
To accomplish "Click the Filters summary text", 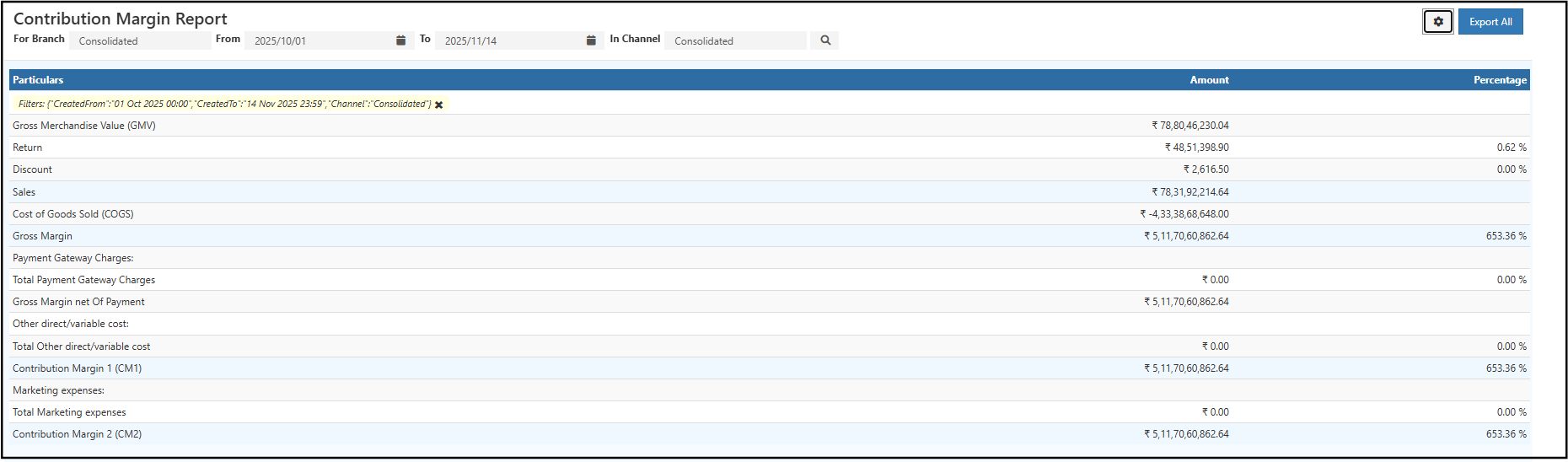I will [x=225, y=105].
